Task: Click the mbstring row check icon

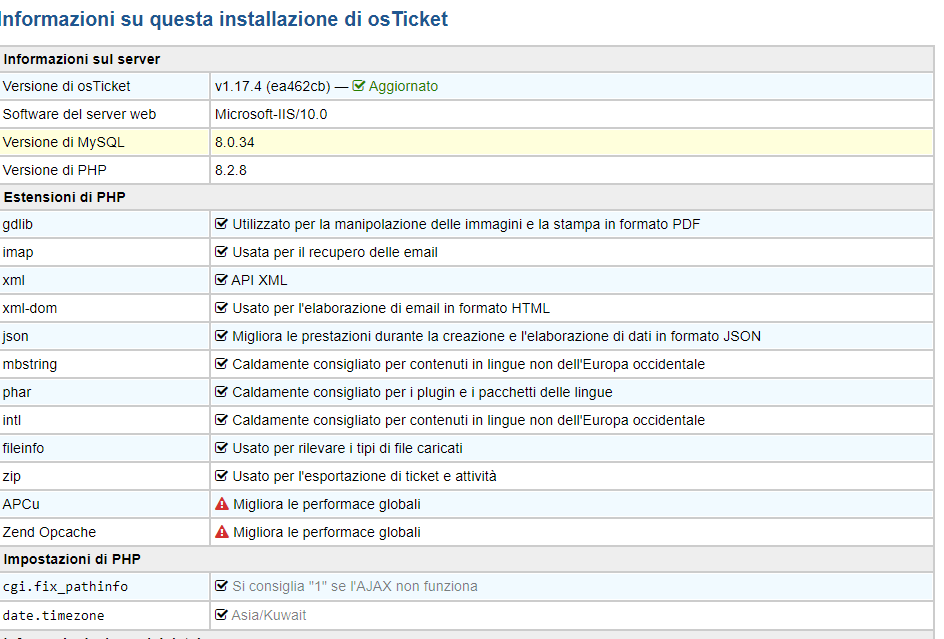Action: pos(222,364)
